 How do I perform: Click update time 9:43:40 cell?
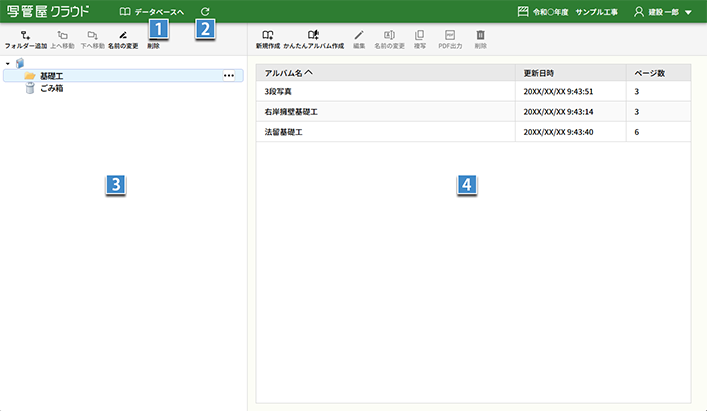tap(571, 132)
